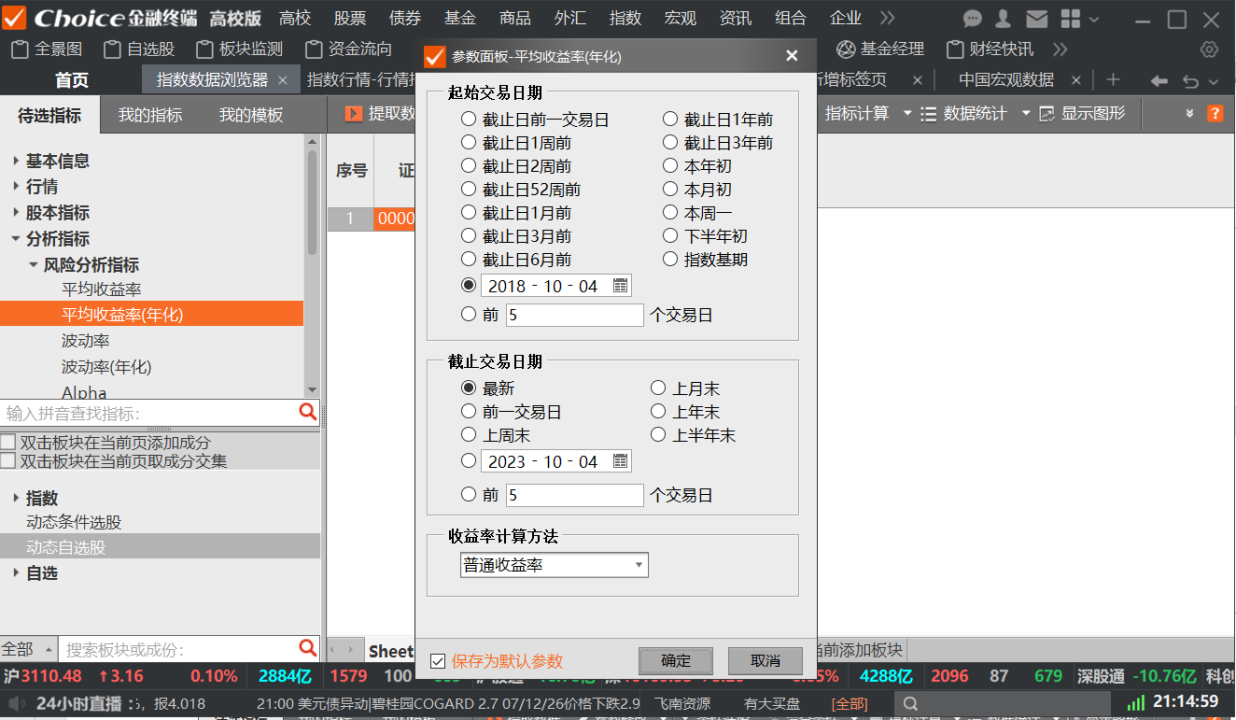Click search icon in 搜索板块或成份 box

[308, 648]
